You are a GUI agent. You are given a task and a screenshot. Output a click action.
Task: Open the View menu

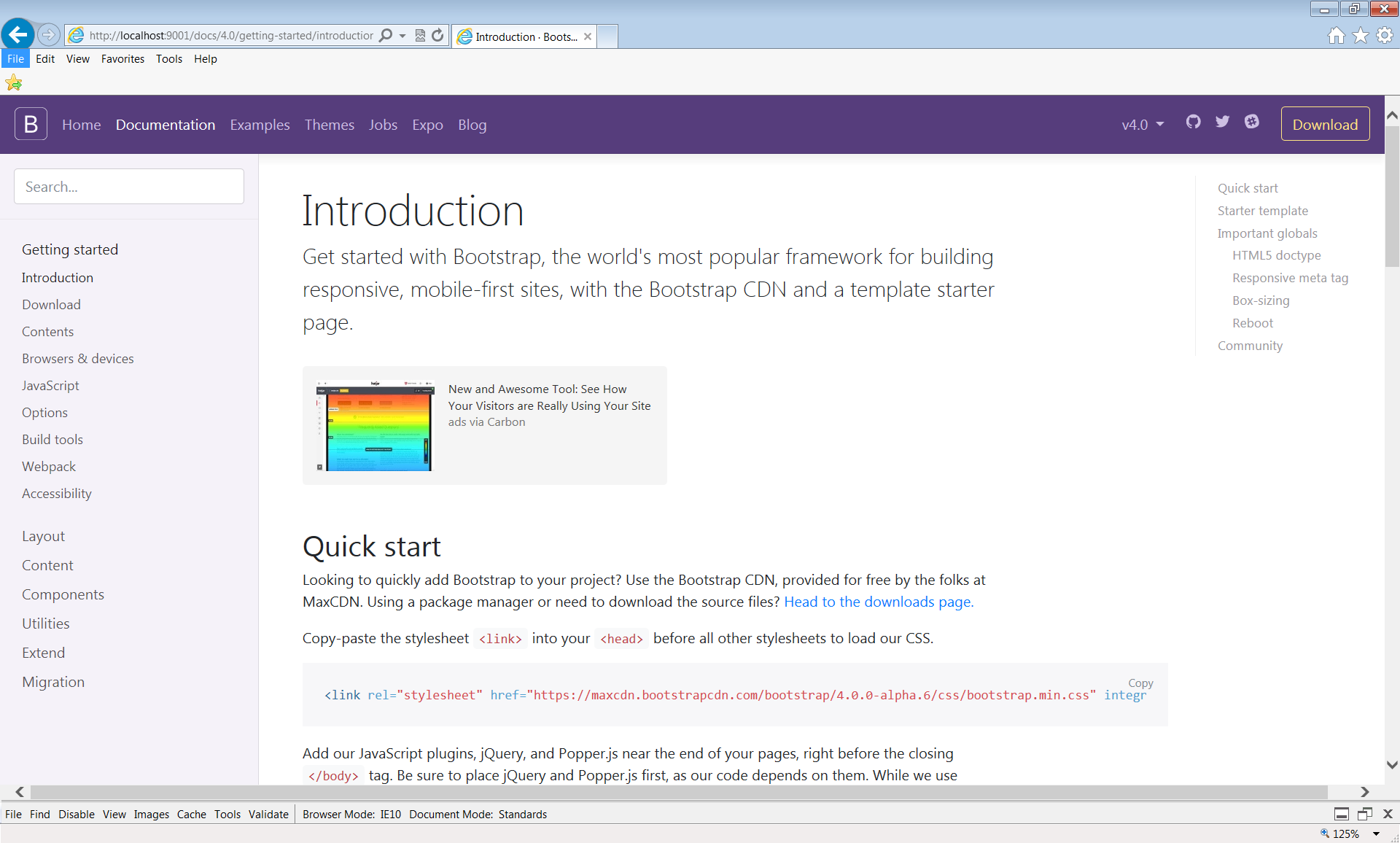77,59
